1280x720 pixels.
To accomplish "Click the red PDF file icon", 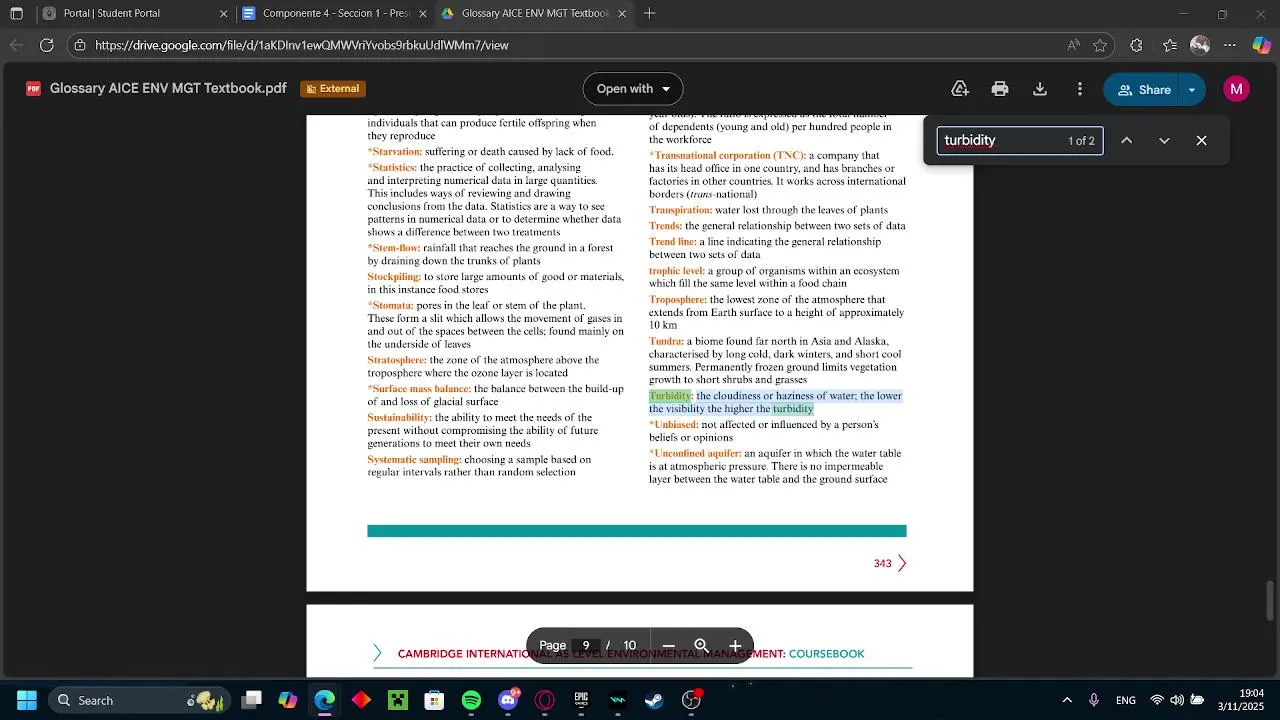I will point(34,89).
